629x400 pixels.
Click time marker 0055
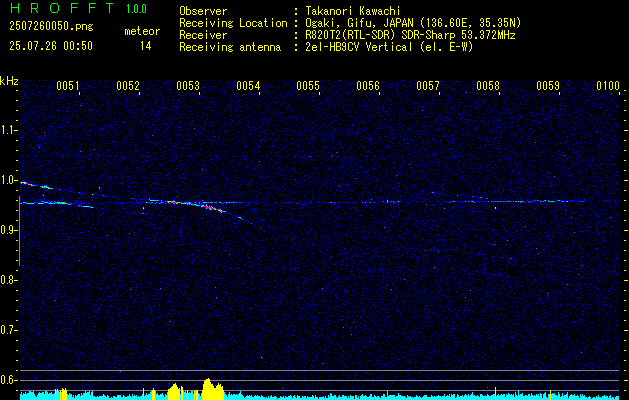(x=308, y=85)
